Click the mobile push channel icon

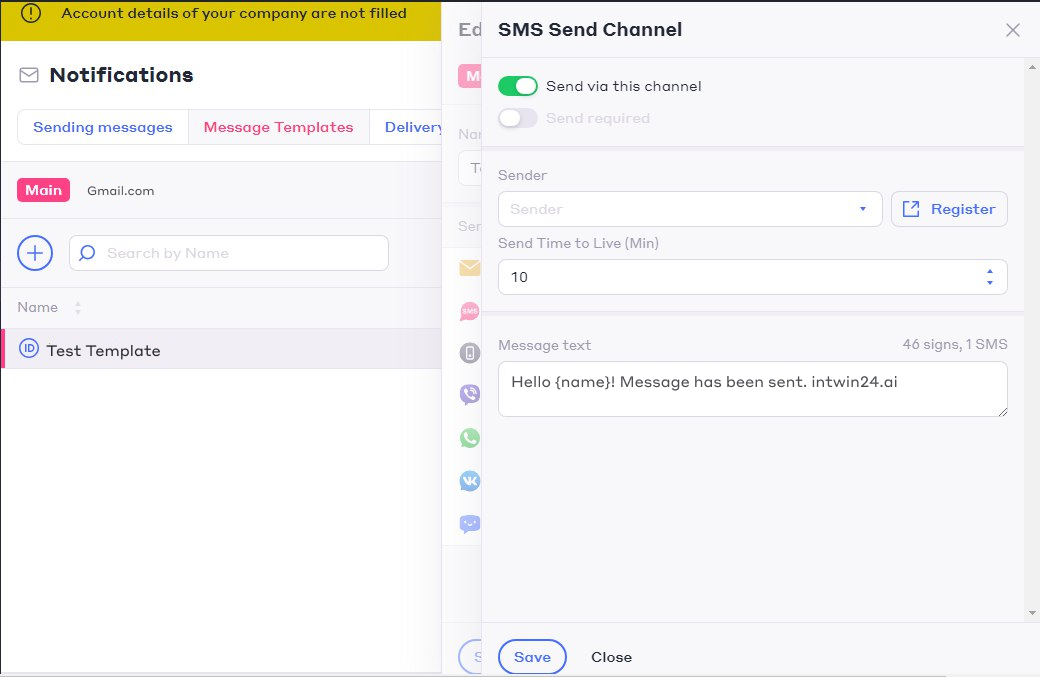click(x=469, y=353)
